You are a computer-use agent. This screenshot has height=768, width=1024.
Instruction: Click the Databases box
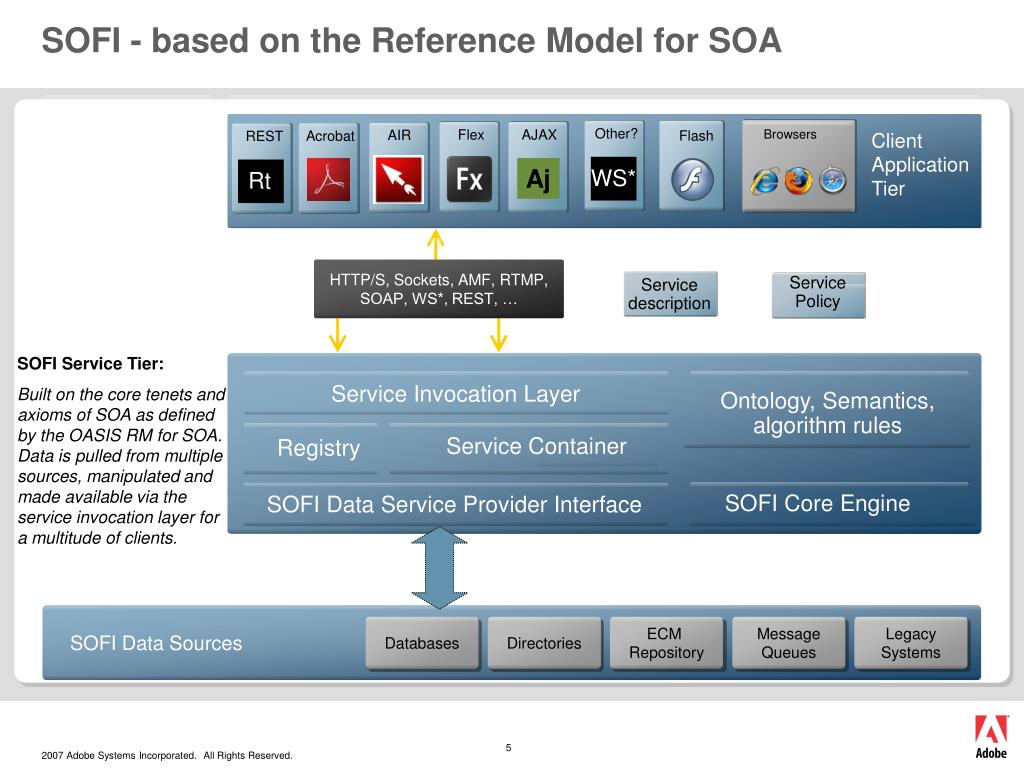[422, 643]
